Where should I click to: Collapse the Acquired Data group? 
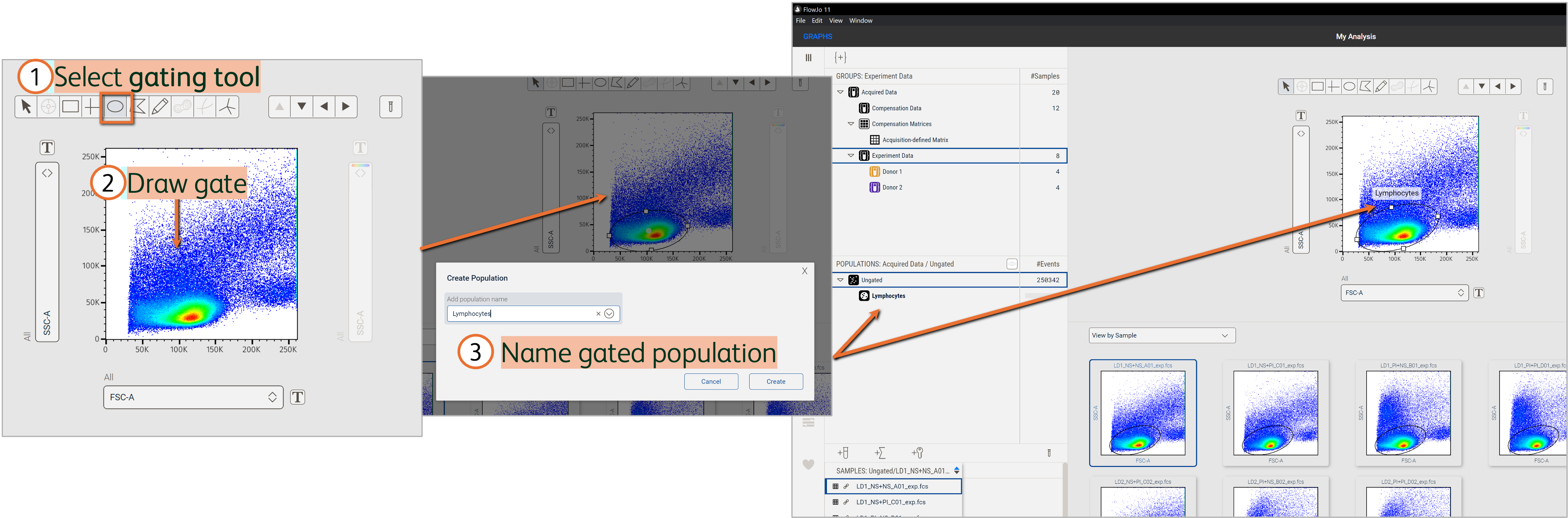[x=841, y=92]
